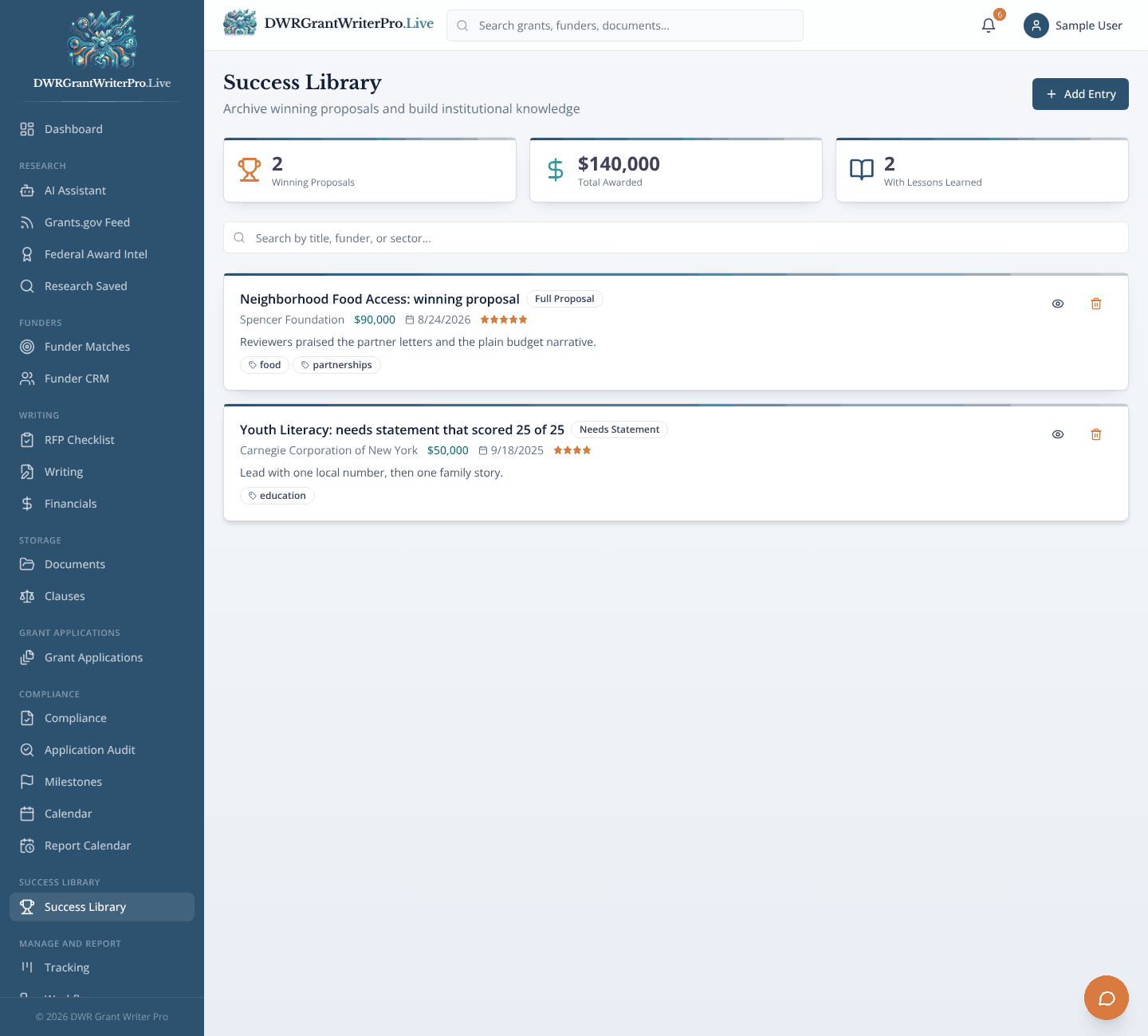Focus the global grants search field
Screen dimensions: 1148x1036
[625, 26]
